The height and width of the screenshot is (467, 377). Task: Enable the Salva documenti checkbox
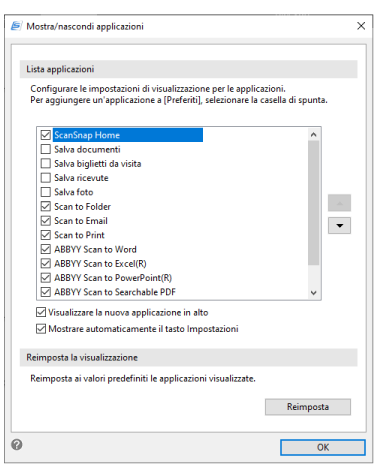(x=46, y=149)
